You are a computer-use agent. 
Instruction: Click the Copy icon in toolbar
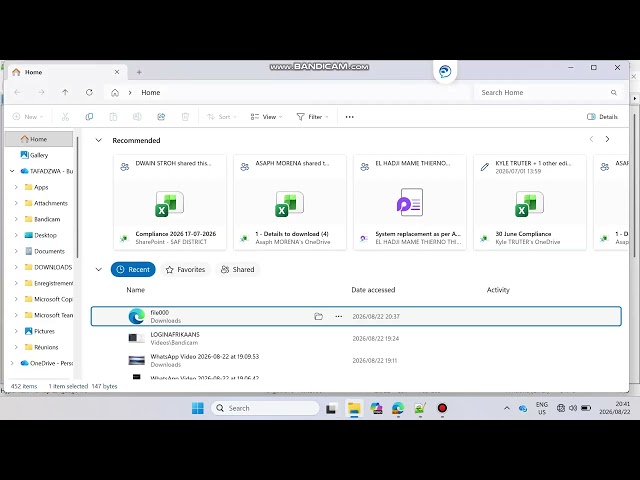point(89,117)
